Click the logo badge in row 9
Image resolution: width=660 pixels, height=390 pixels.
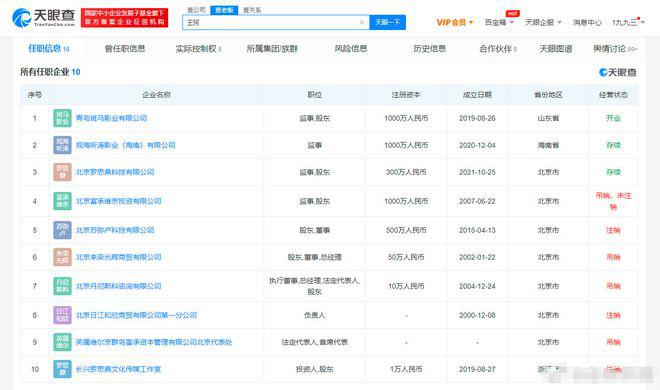coord(62,342)
